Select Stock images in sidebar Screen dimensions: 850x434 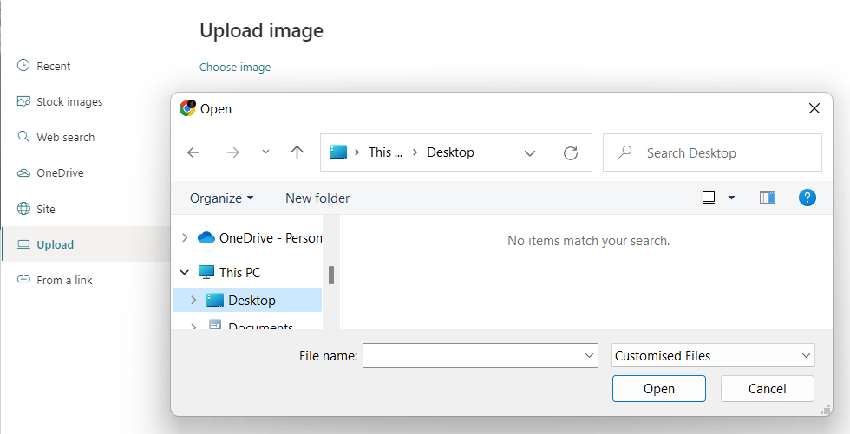tap(69, 102)
